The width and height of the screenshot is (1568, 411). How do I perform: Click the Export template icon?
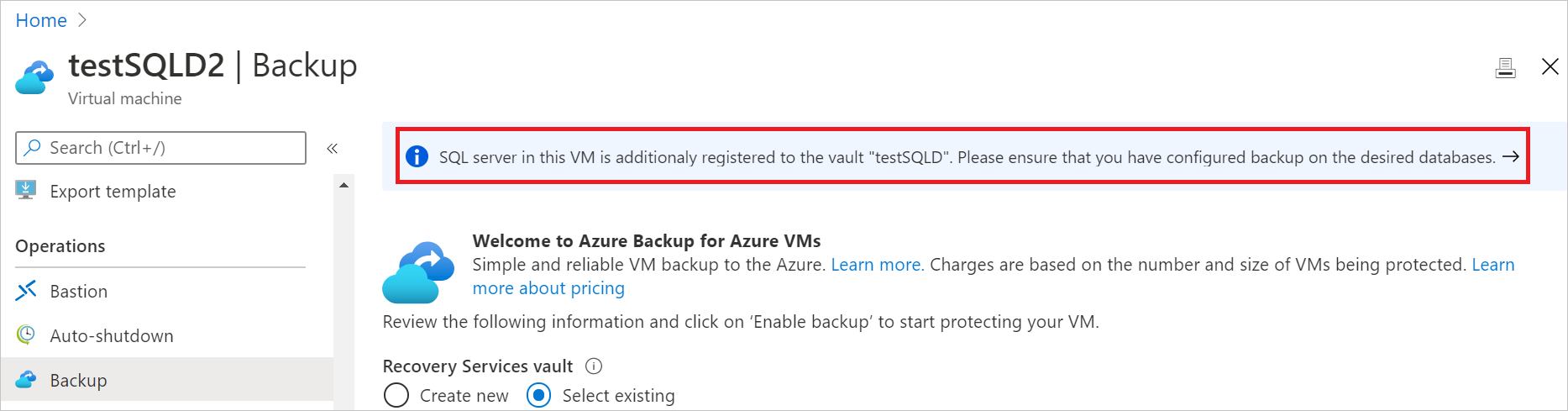26,191
